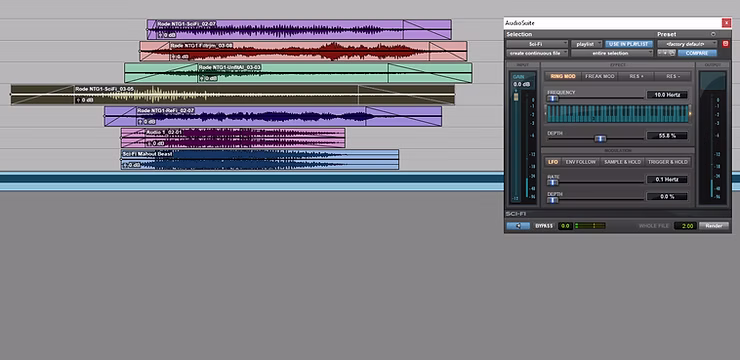Open the playlist selection reference dropdown
740x360 pixels.
point(587,43)
